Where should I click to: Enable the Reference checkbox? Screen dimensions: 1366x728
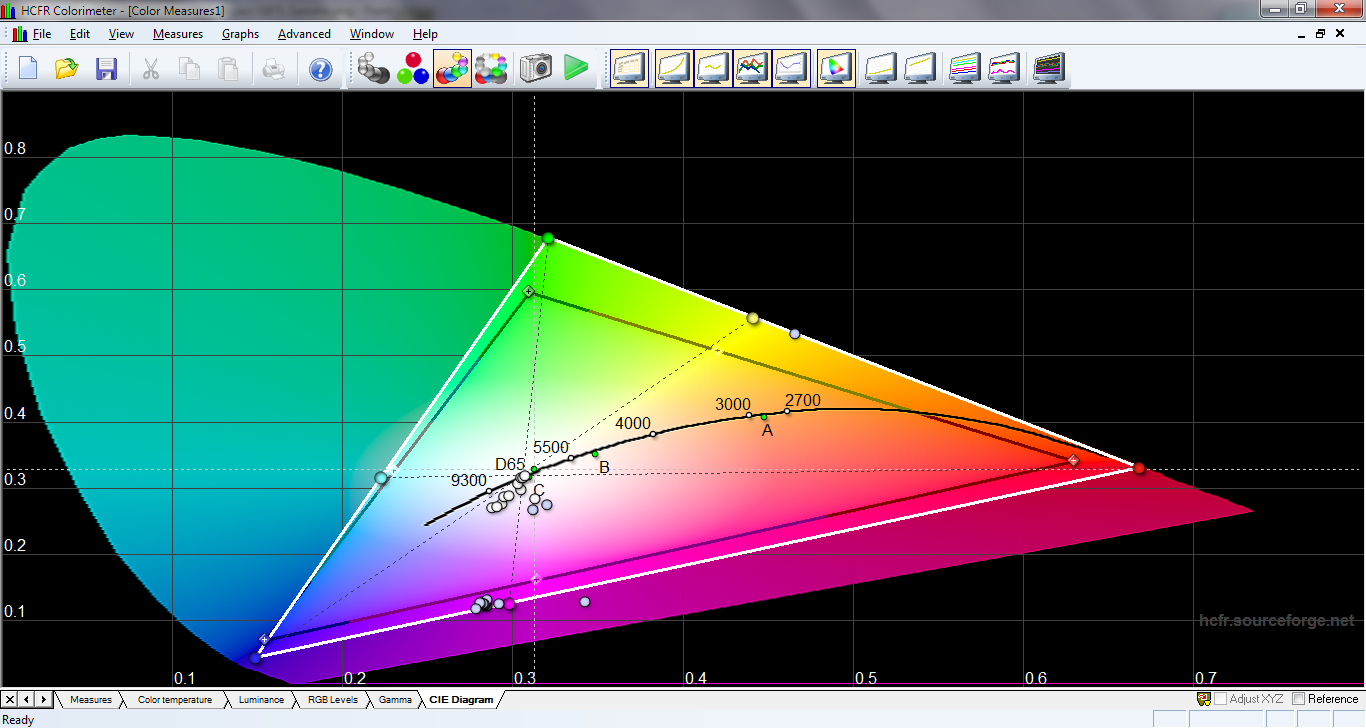pos(1299,699)
